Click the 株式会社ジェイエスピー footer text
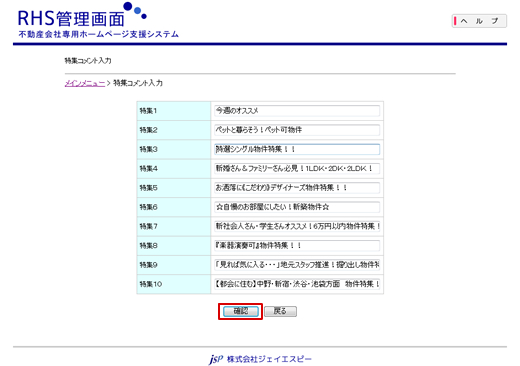 tap(269, 359)
